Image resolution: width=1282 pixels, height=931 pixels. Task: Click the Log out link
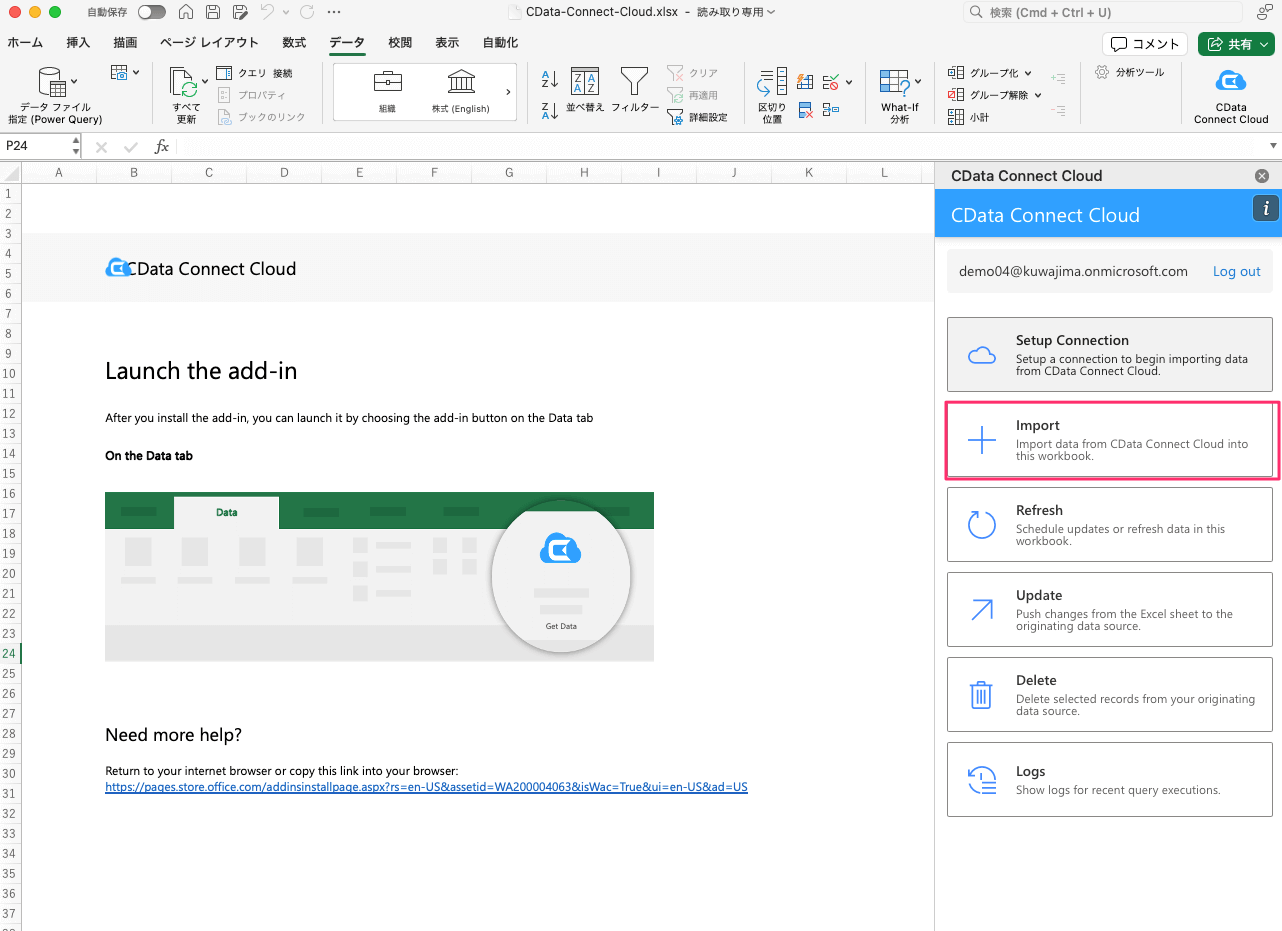point(1236,271)
